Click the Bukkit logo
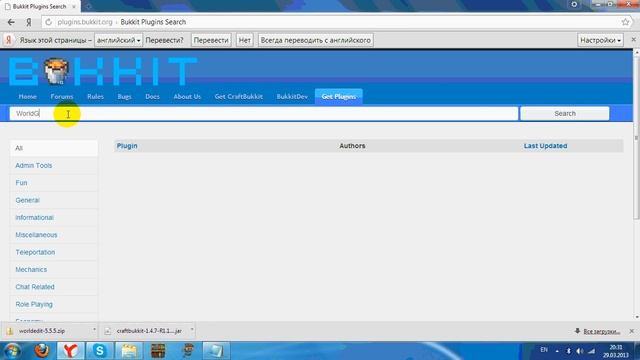This screenshot has height=360, width=640. (103, 71)
